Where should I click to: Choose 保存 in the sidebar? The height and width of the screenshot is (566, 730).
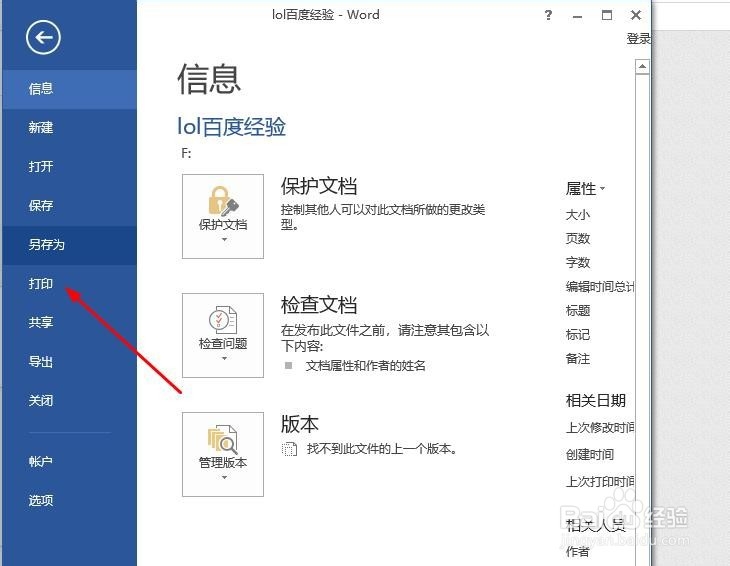[69, 206]
